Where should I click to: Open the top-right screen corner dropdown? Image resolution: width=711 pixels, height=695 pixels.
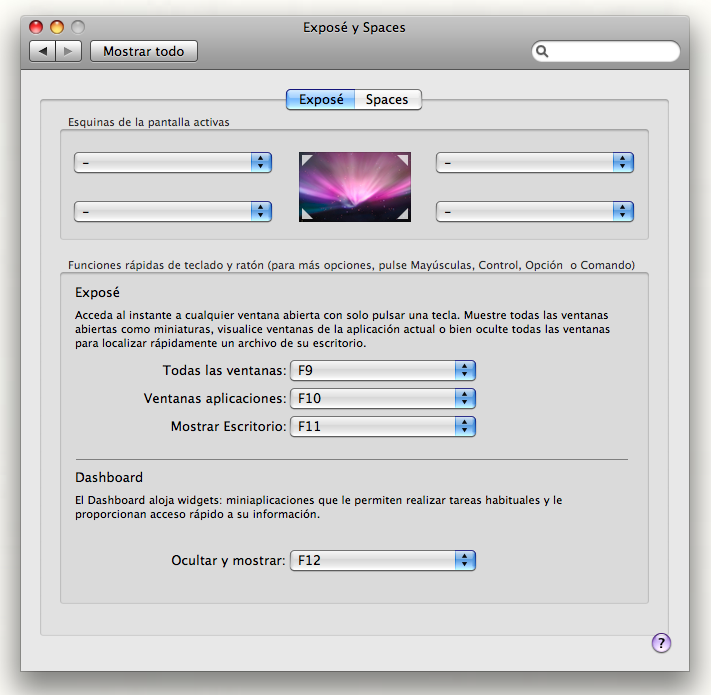[535, 162]
